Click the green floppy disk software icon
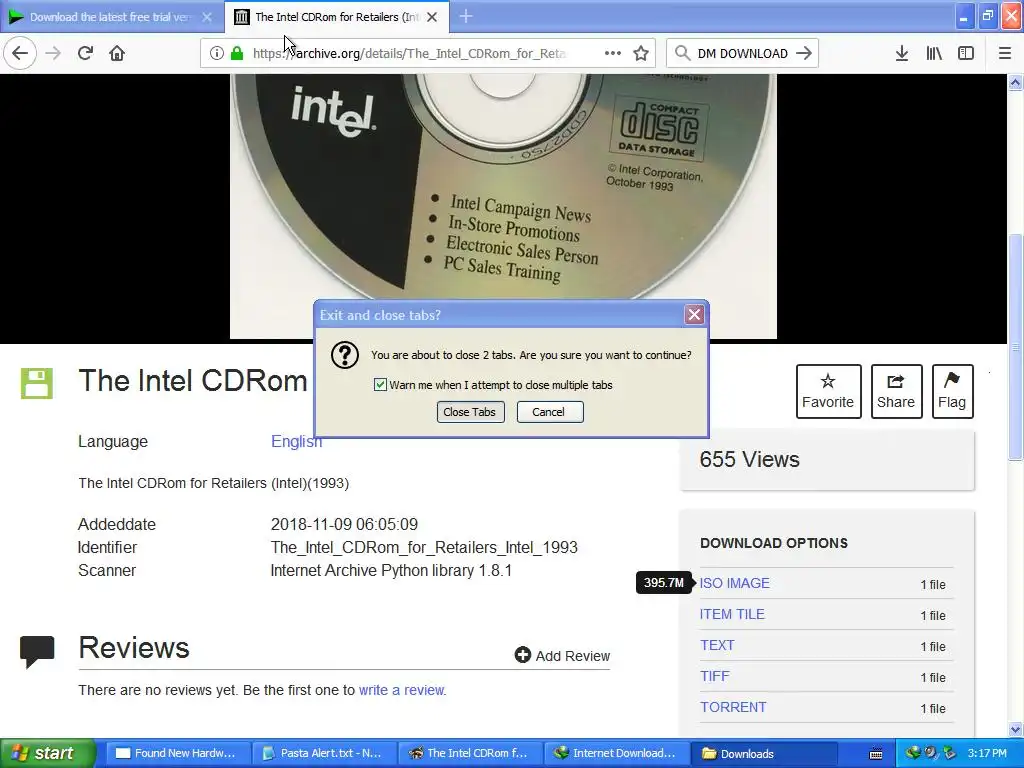Viewport: 1024px width, 768px height. pyautogui.click(x=37, y=383)
